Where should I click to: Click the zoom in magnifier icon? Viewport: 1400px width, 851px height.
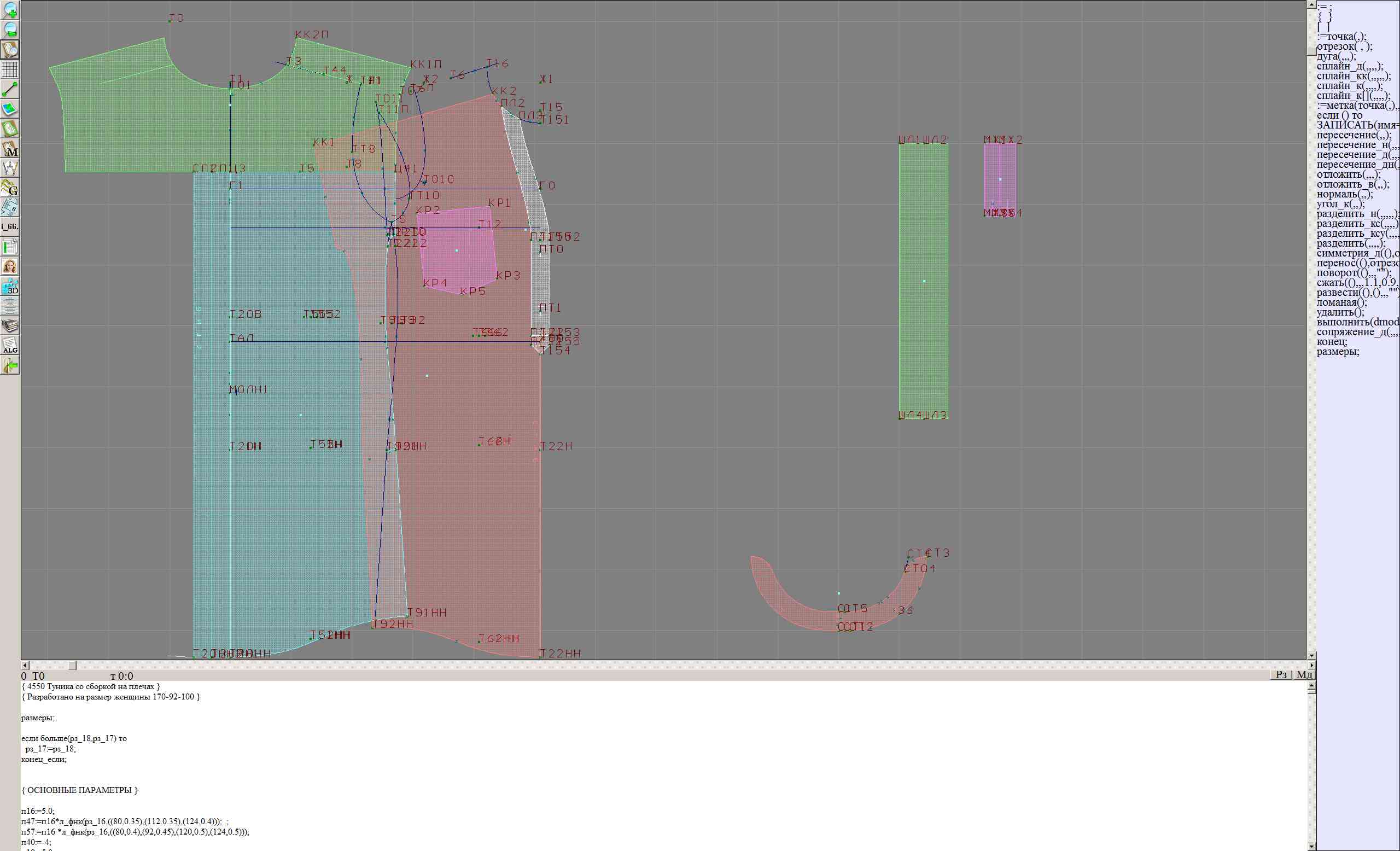click(10, 10)
